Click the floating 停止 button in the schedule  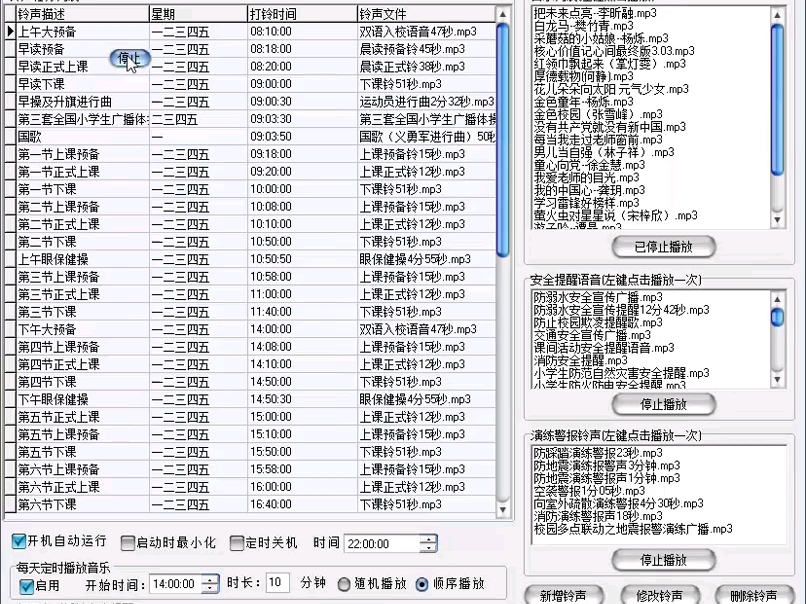130,58
